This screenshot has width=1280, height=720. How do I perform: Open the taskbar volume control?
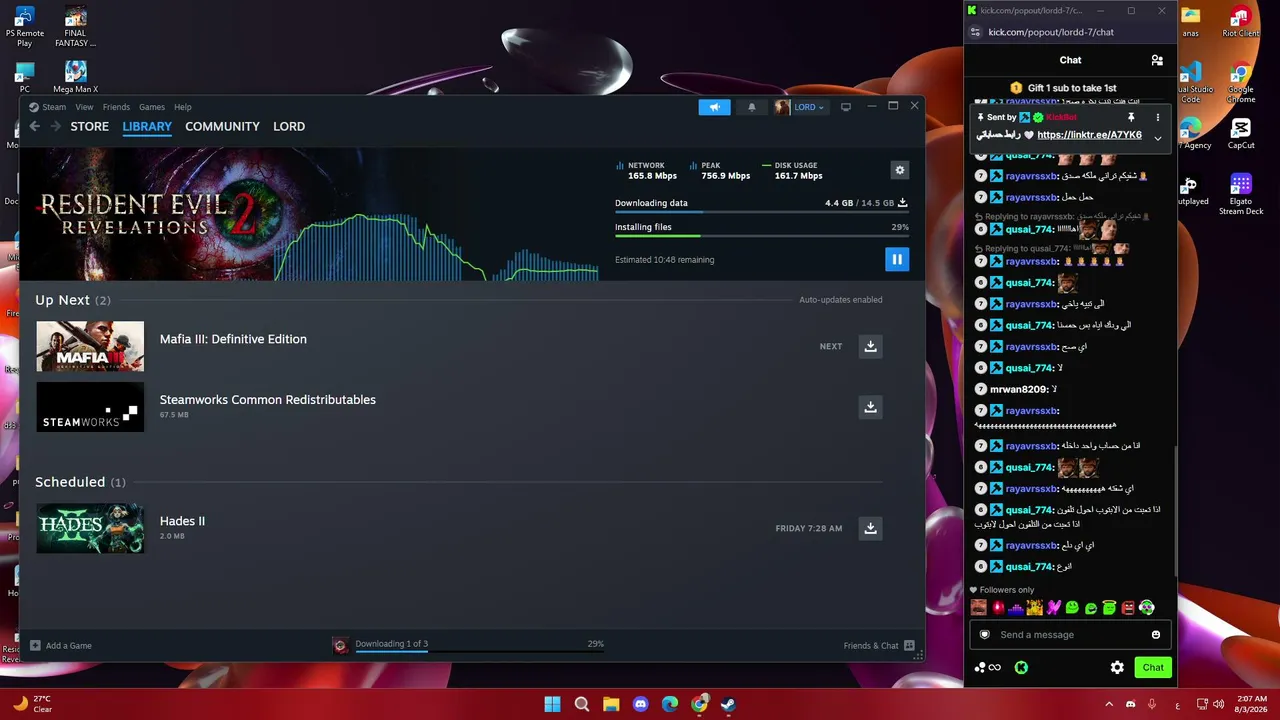[x=1220, y=704]
